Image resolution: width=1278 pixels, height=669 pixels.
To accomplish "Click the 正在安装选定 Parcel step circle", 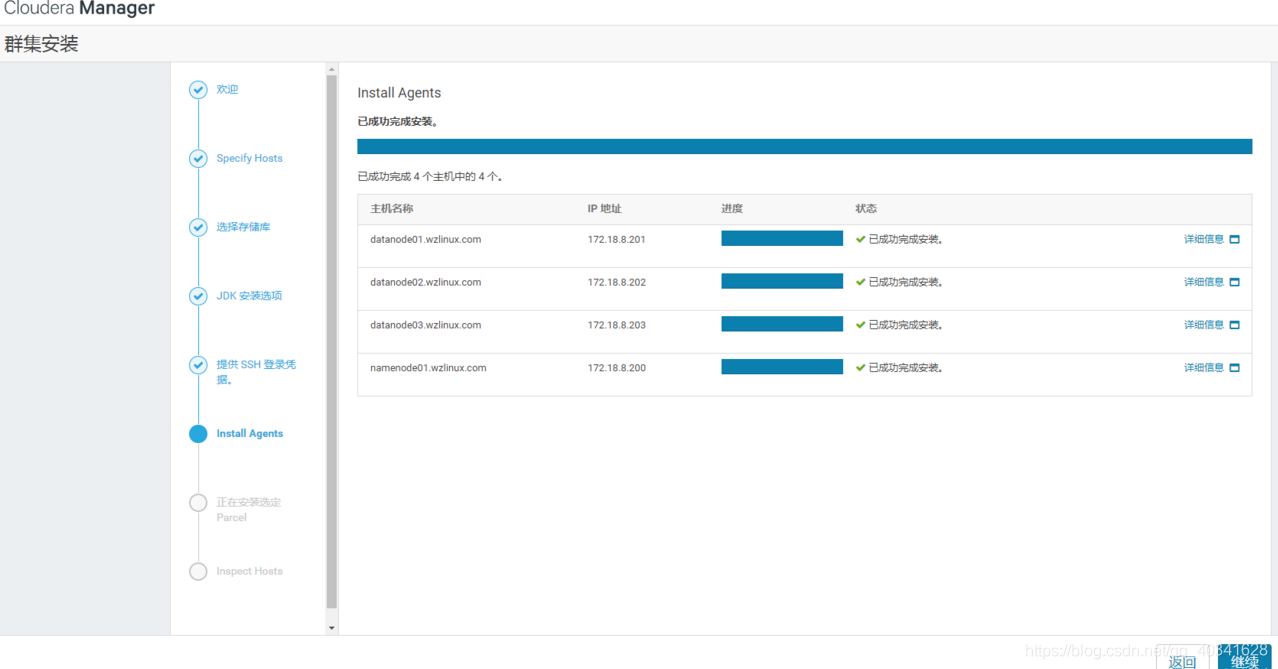I will click(x=198, y=503).
